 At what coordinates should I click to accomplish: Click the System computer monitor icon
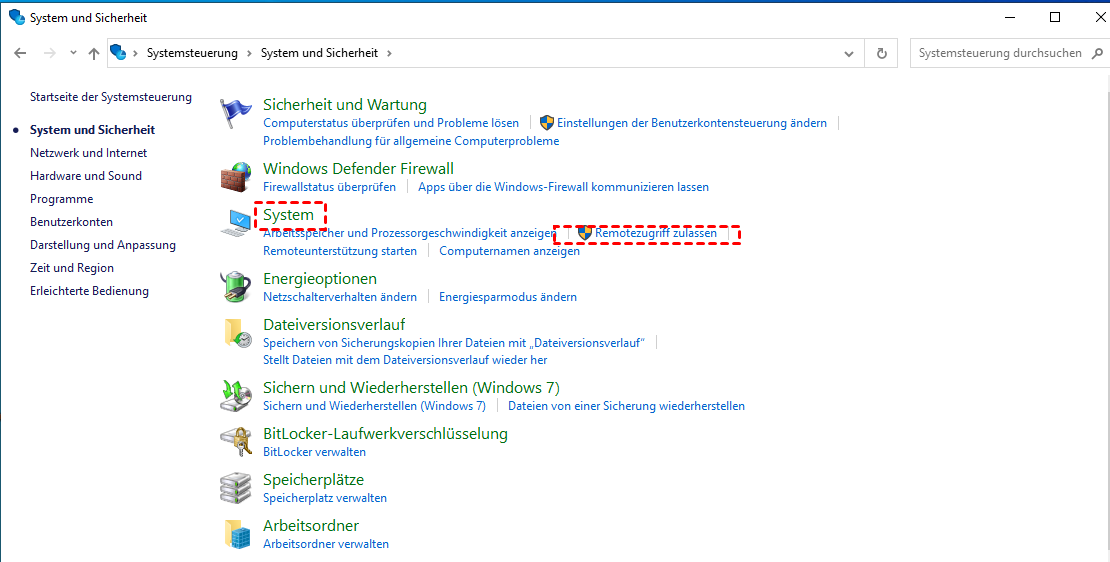pyautogui.click(x=236, y=223)
